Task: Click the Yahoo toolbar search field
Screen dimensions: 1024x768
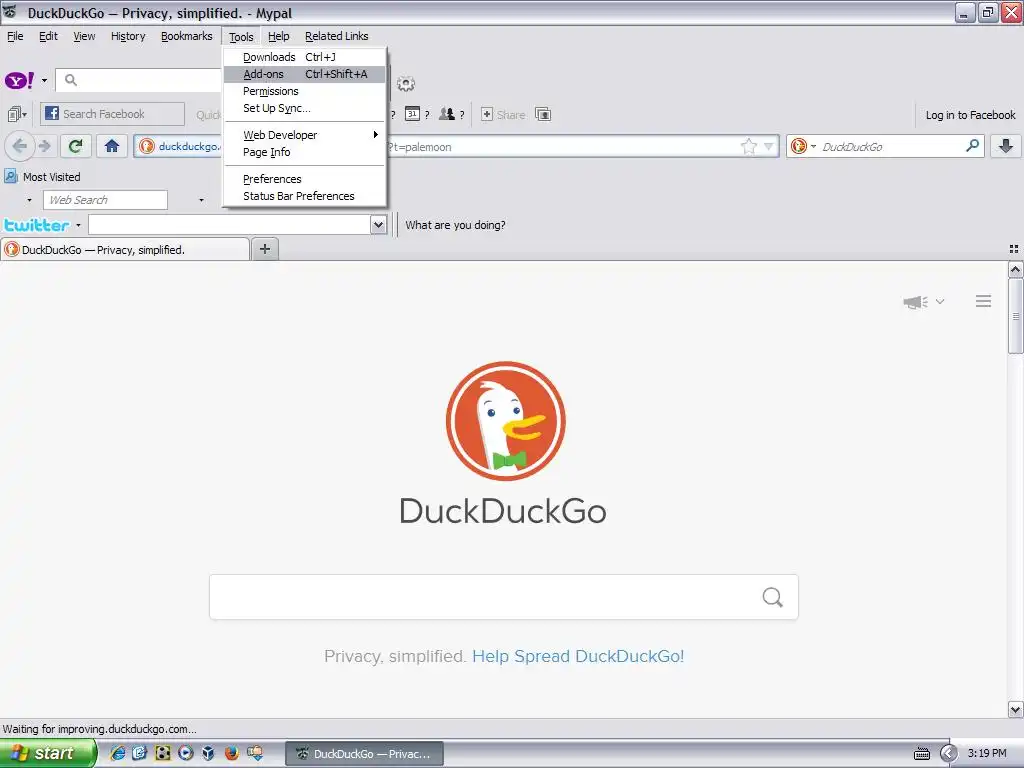Action: click(140, 80)
